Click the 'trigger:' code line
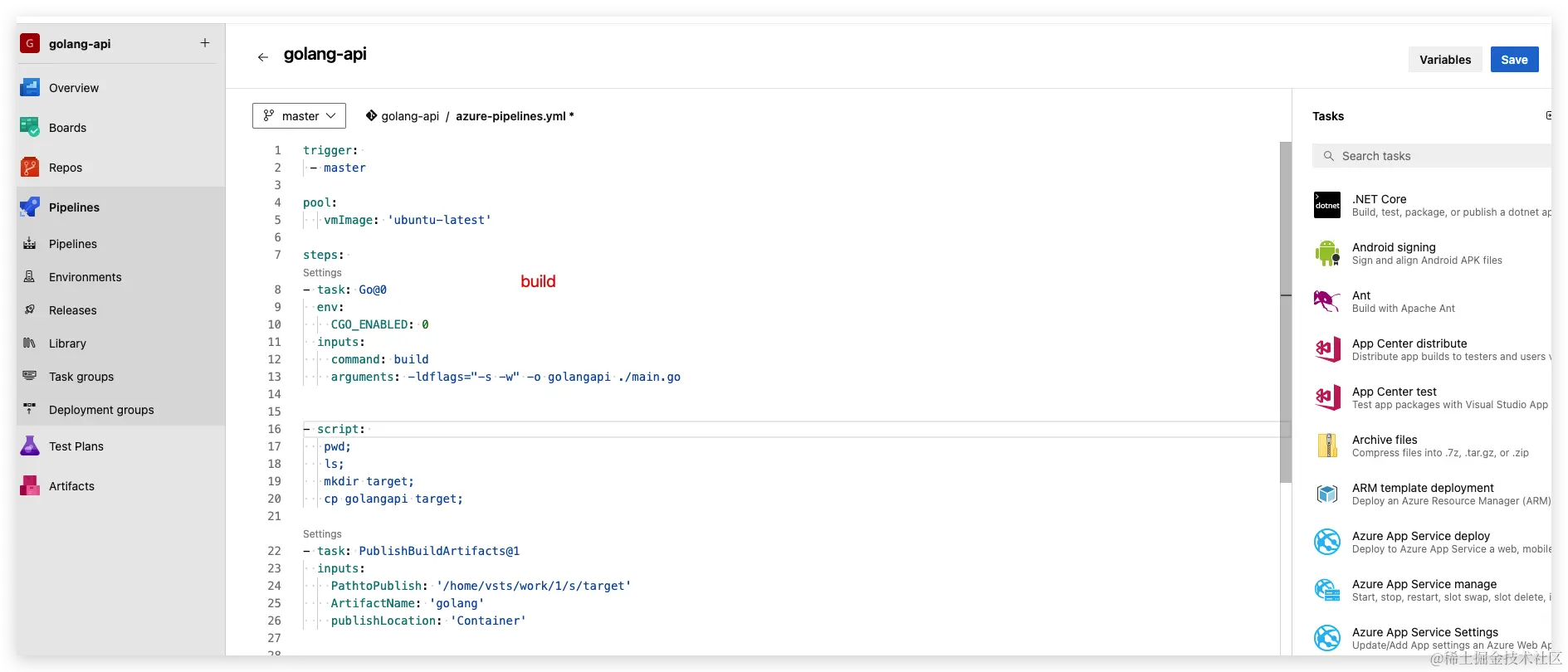The width and height of the screenshot is (1568, 672). pos(330,150)
